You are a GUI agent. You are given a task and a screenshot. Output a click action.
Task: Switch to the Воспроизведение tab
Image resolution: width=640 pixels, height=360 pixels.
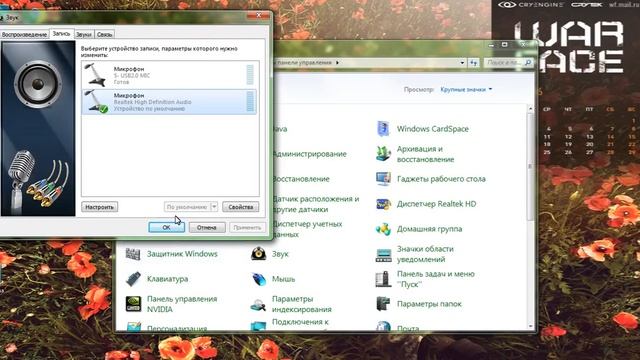(24, 35)
